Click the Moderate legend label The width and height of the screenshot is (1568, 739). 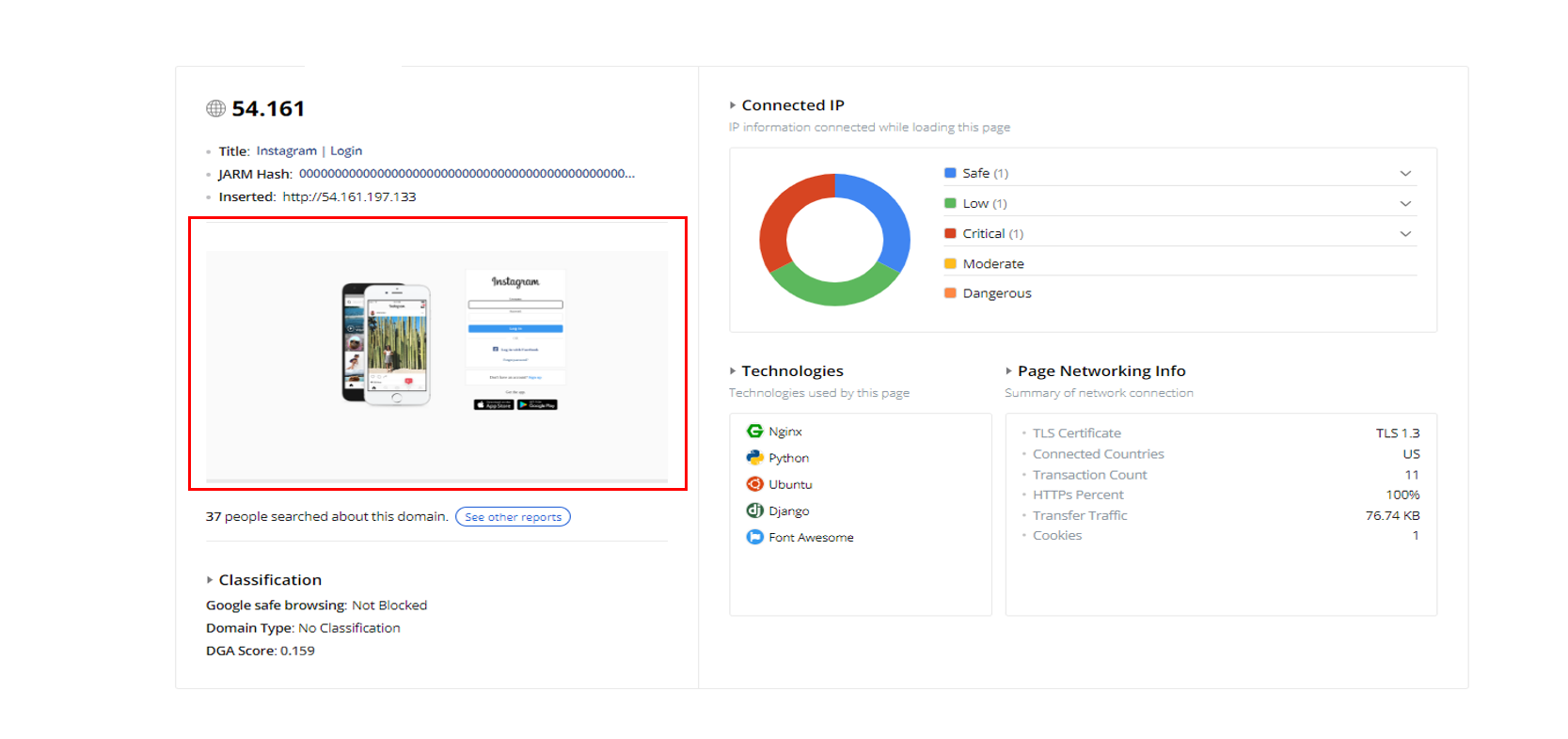(x=993, y=264)
